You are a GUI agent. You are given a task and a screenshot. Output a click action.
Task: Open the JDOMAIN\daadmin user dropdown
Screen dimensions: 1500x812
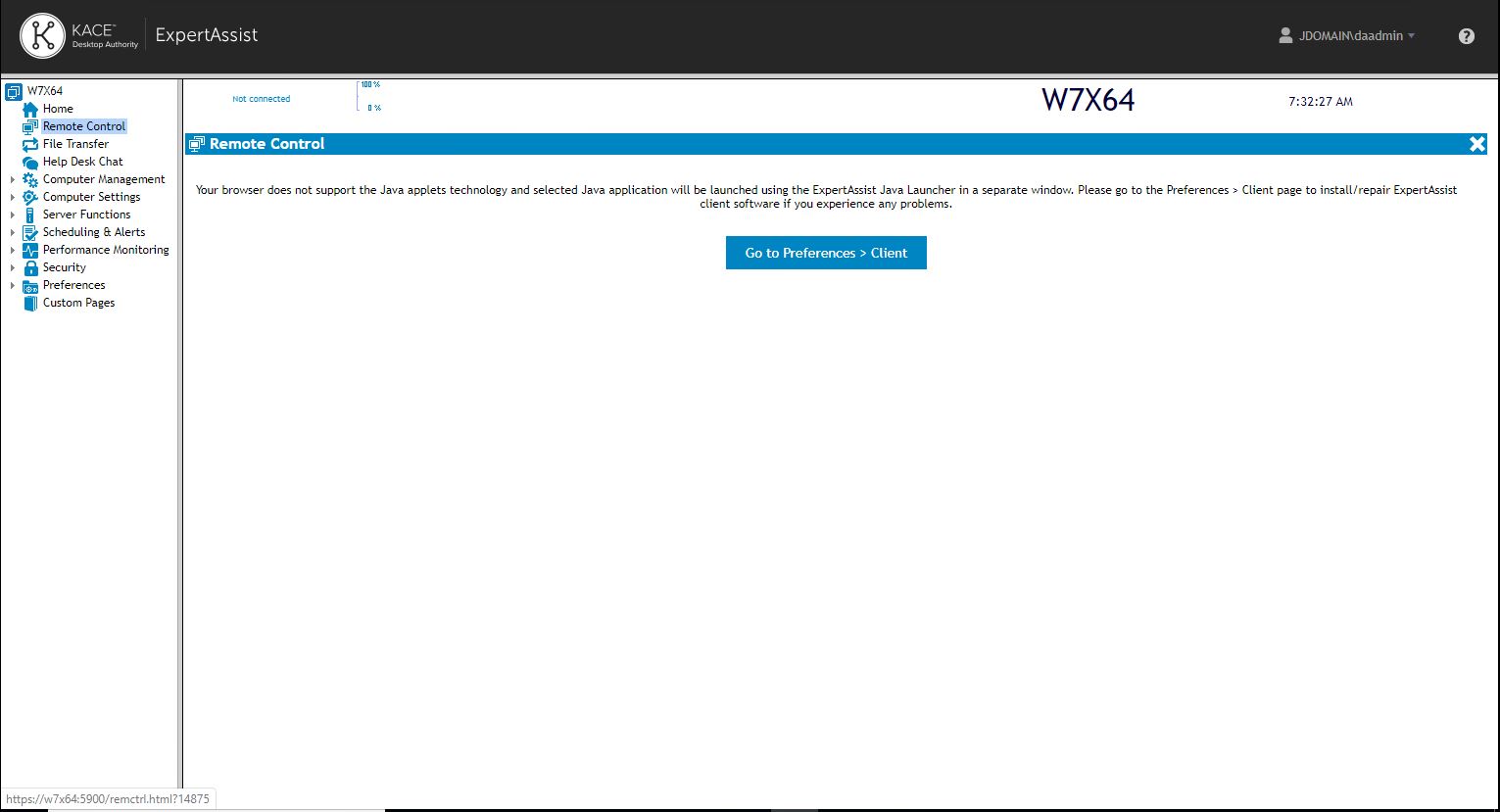[x=1348, y=36]
